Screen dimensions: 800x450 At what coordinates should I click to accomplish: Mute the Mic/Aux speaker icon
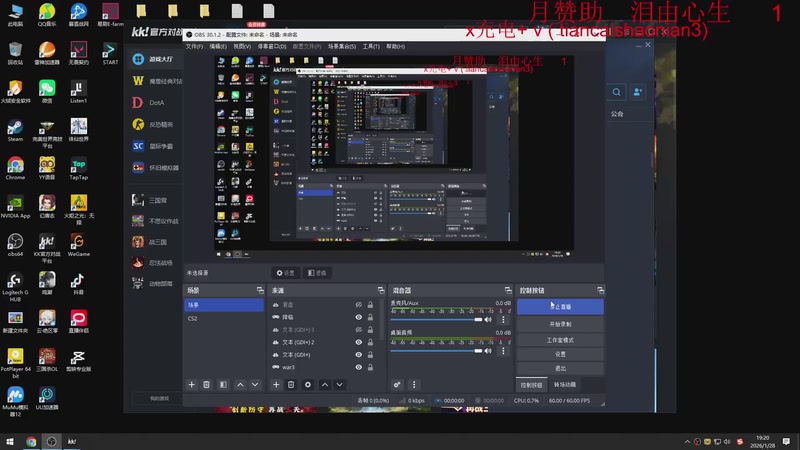(x=488, y=319)
